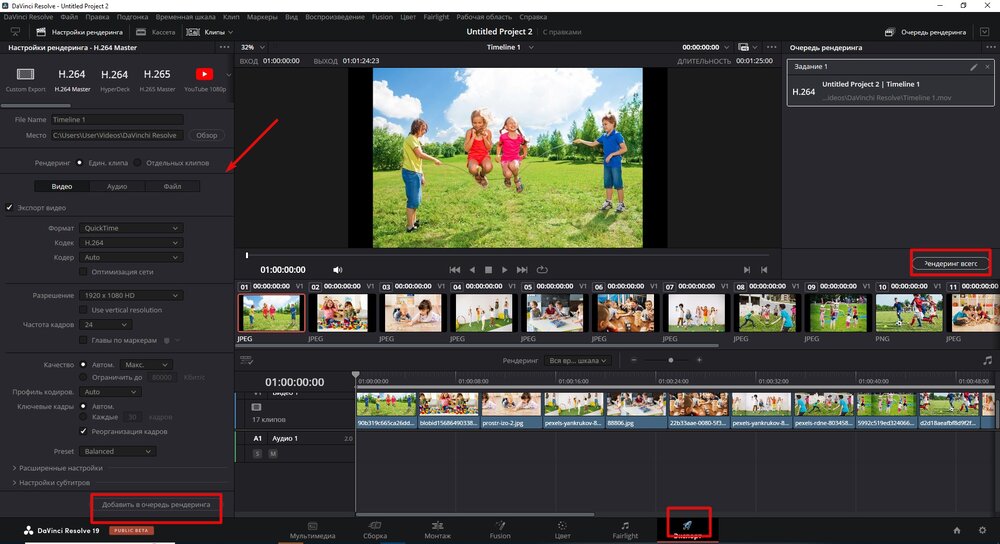
Task: Jump to the last frame
Action: pyautogui.click(x=522, y=270)
